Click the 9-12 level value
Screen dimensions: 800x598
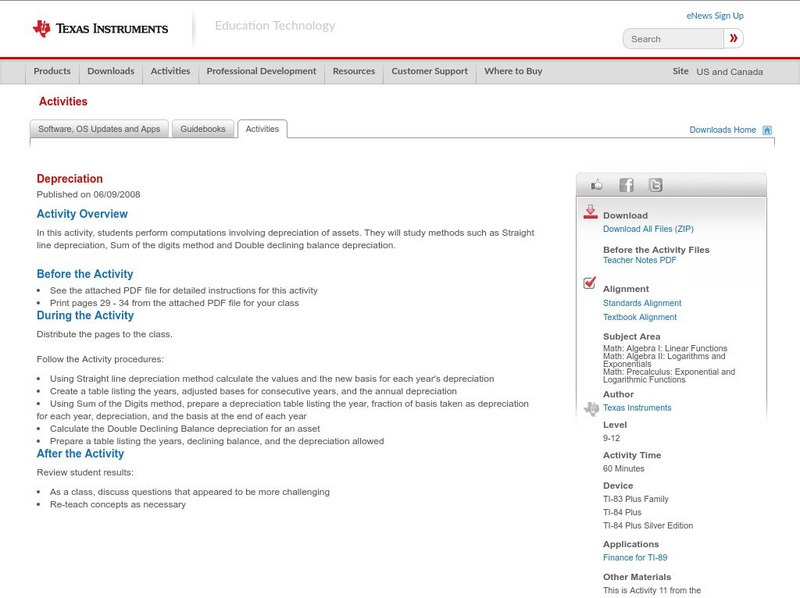[611, 438]
